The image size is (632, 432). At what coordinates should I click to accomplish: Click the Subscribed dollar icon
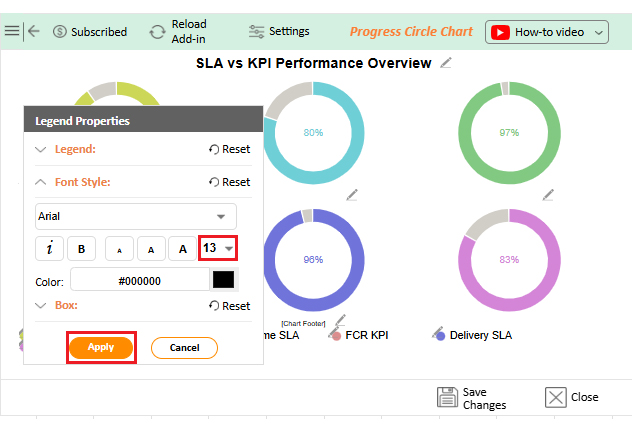tap(60, 32)
